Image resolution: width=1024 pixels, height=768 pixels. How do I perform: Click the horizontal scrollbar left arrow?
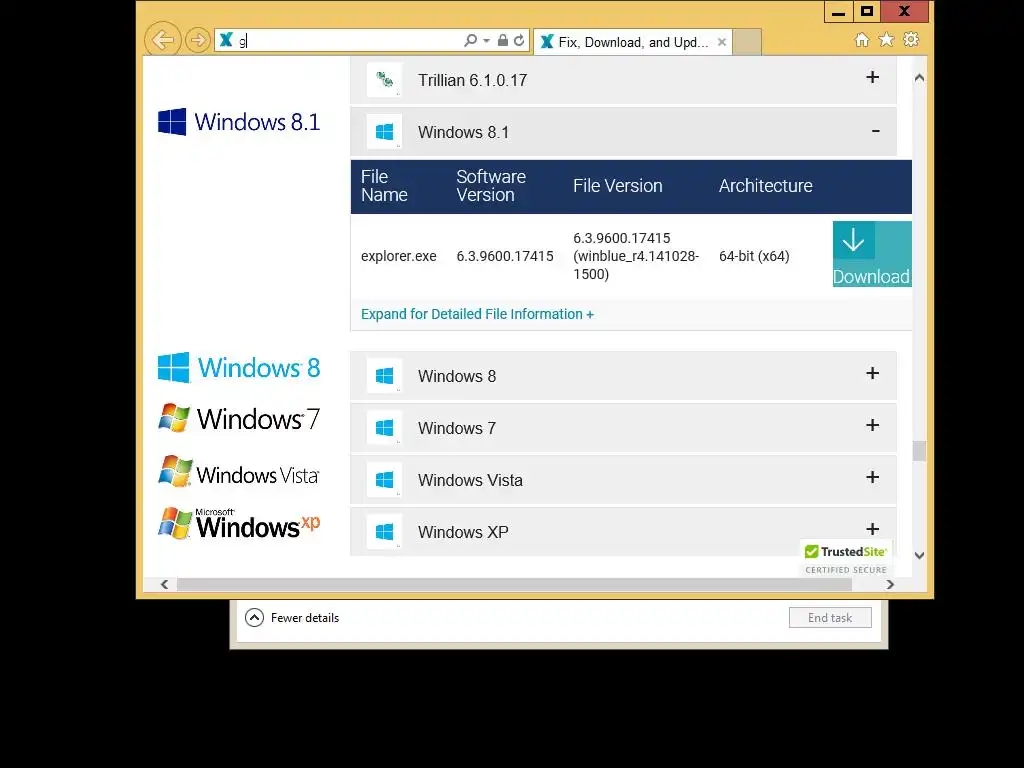pos(165,584)
